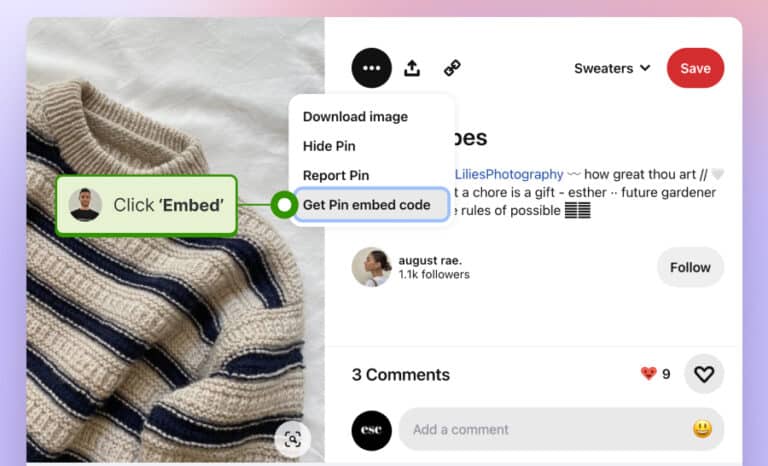The image size is (768, 466).
Task: Copy the pin link with chain icon
Action: pyautogui.click(x=452, y=68)
